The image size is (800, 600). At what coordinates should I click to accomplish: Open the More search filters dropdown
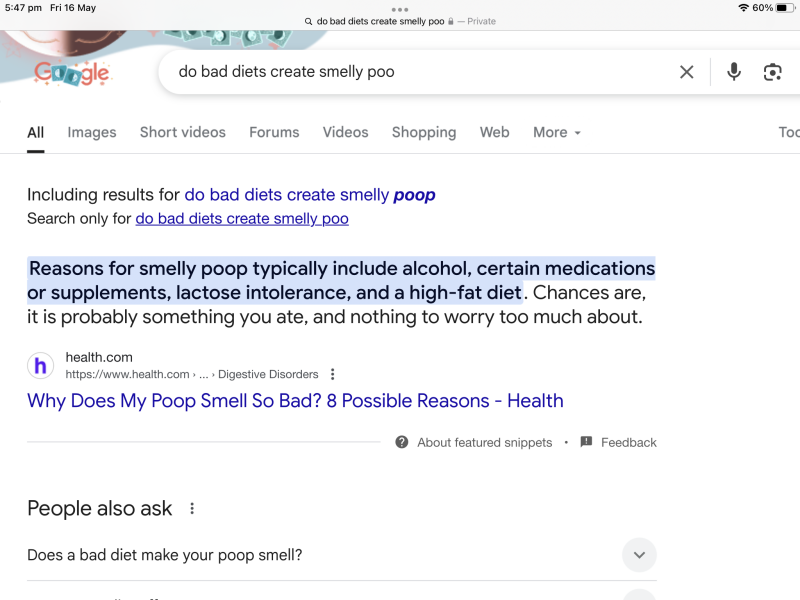pos(557,132)
